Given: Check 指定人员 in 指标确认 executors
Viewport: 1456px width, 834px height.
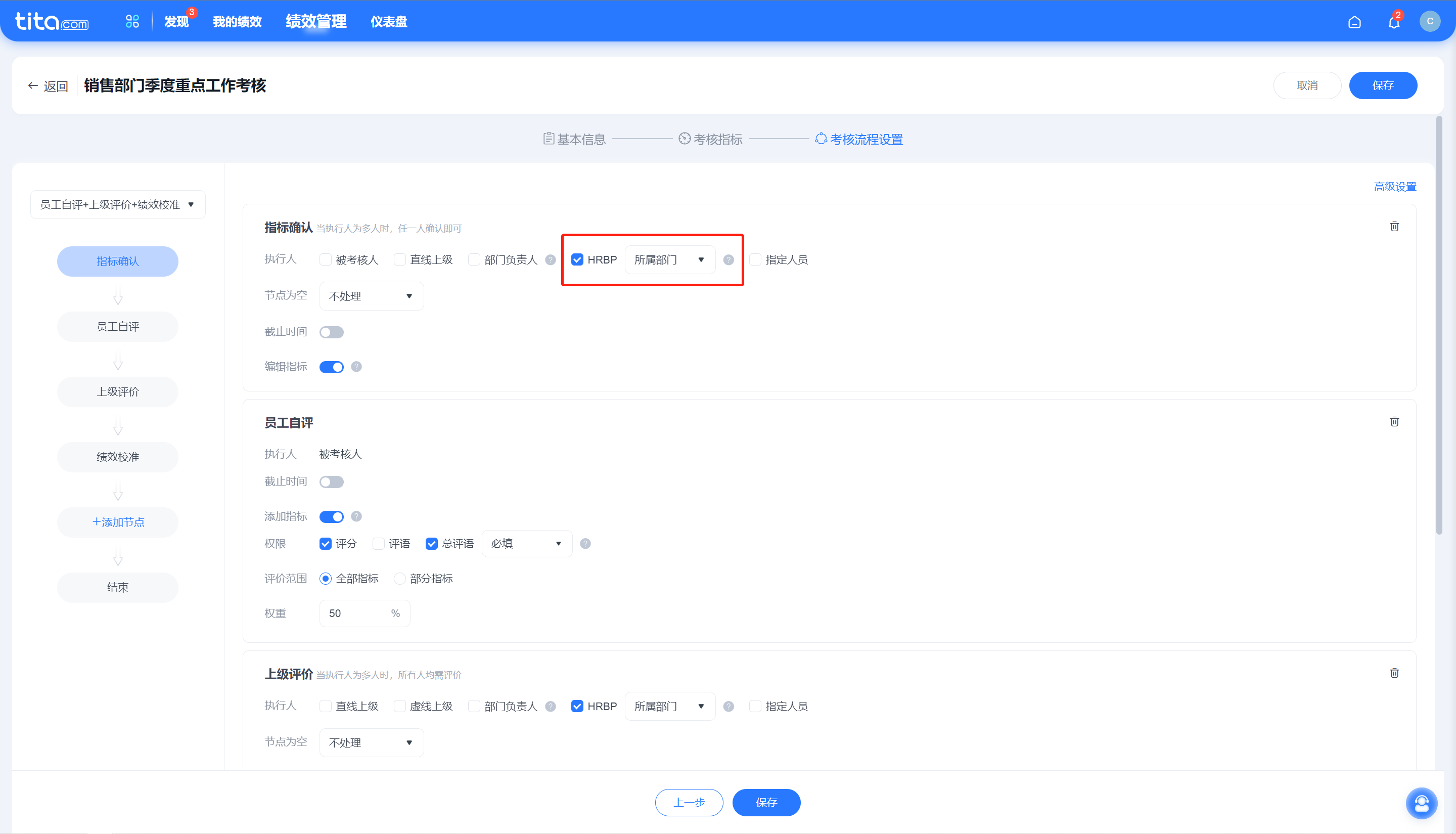Looking at the screenshot, I should click(755, 260).
